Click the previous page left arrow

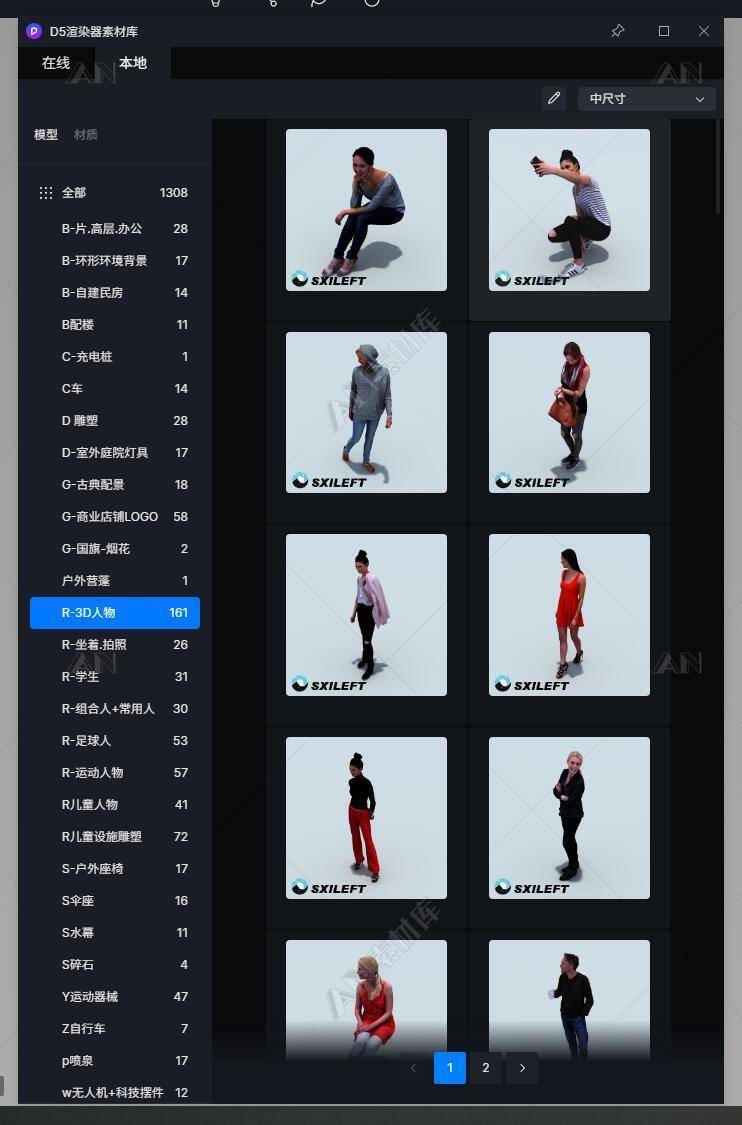(413, 1068)
